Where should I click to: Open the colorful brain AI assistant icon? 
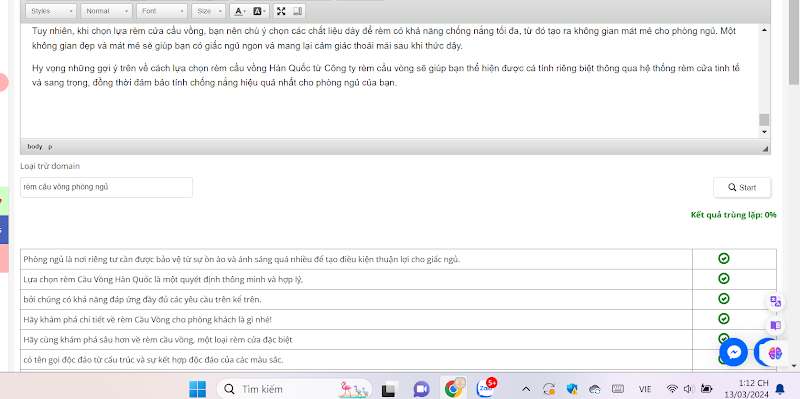[x=774, y=353]
